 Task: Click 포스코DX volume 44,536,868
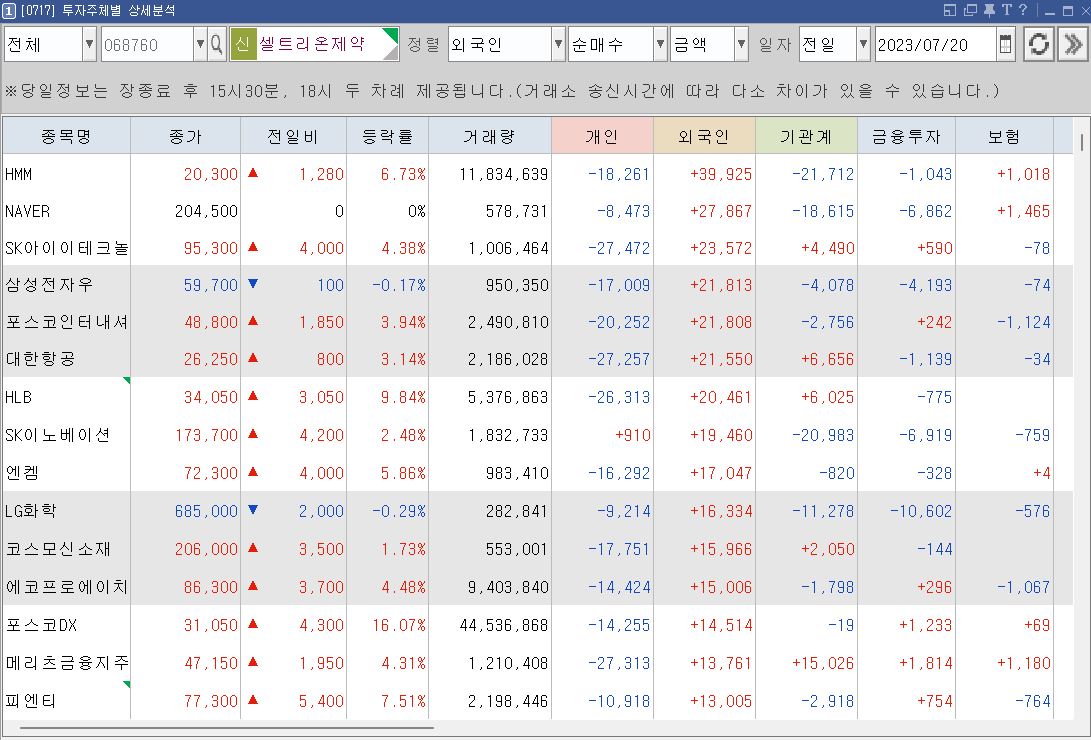click(x=504, y=625)
